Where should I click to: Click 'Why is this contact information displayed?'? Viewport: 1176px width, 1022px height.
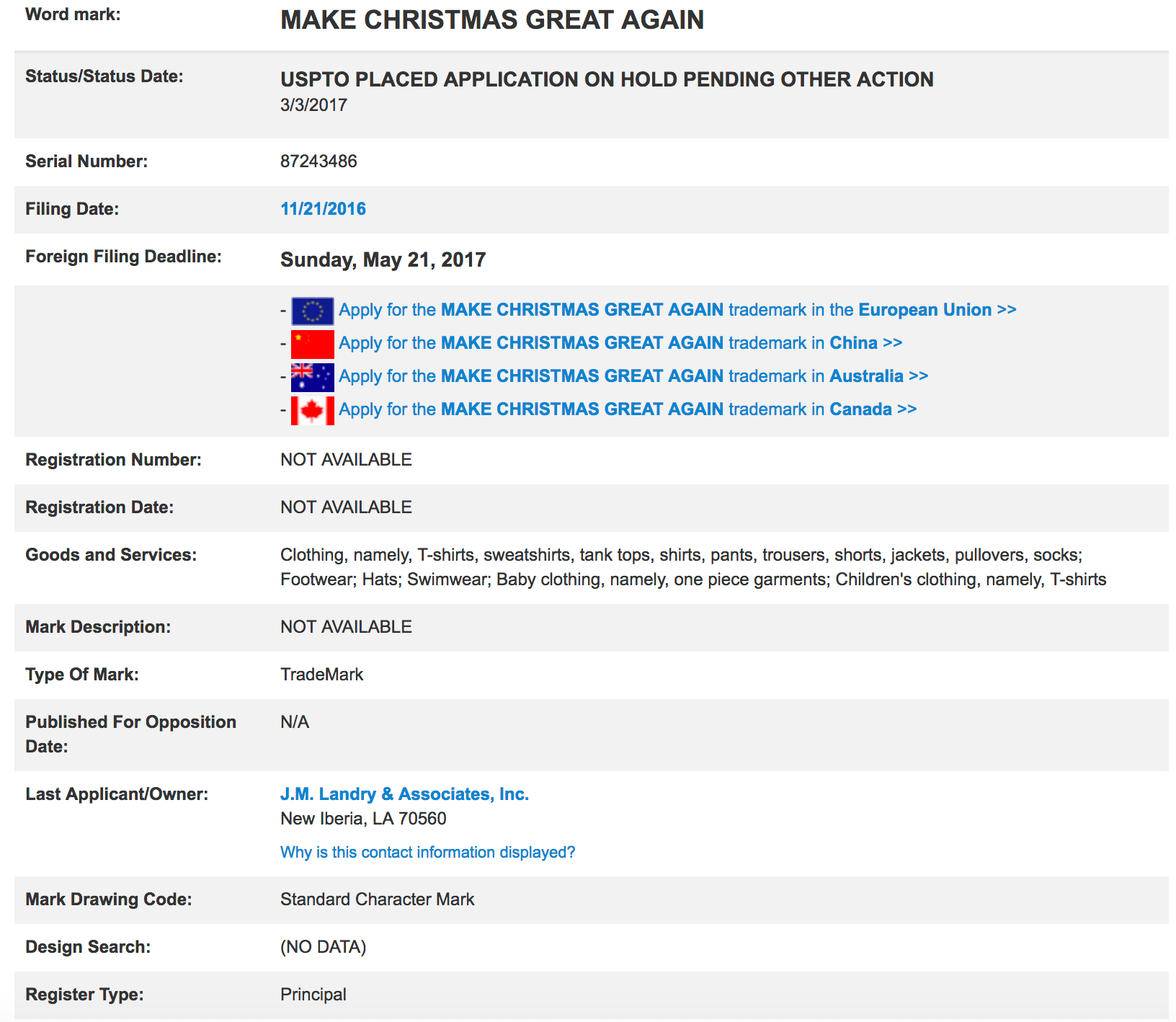(427, 853)
